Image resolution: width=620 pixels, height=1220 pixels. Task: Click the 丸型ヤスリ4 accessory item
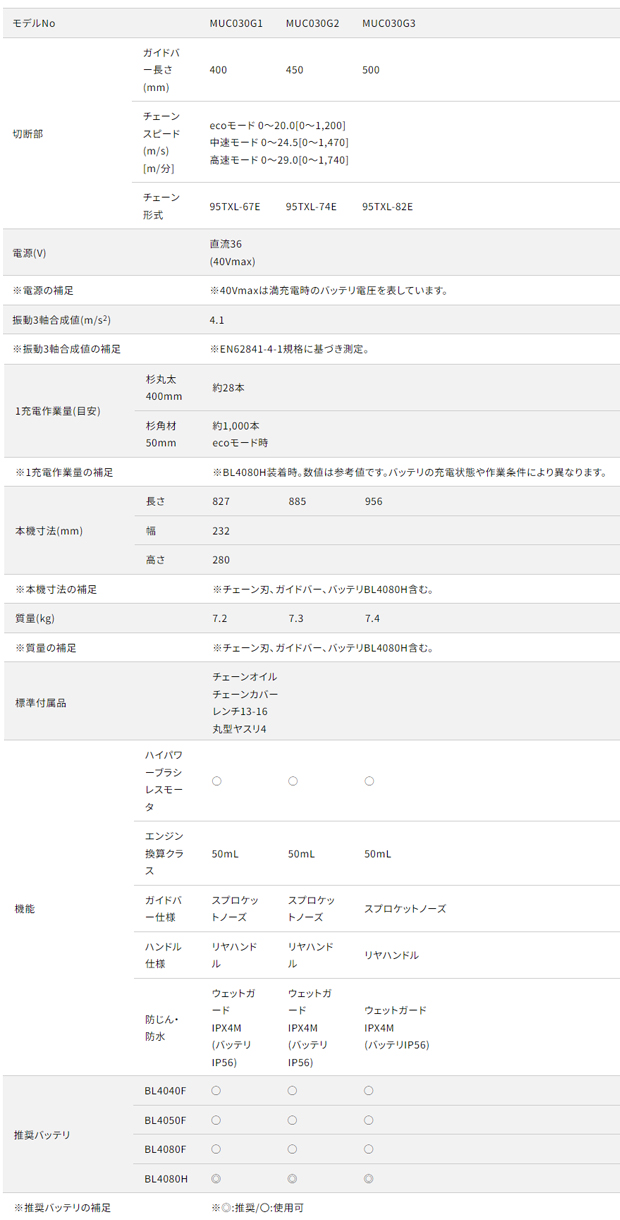tap(239, 728)
